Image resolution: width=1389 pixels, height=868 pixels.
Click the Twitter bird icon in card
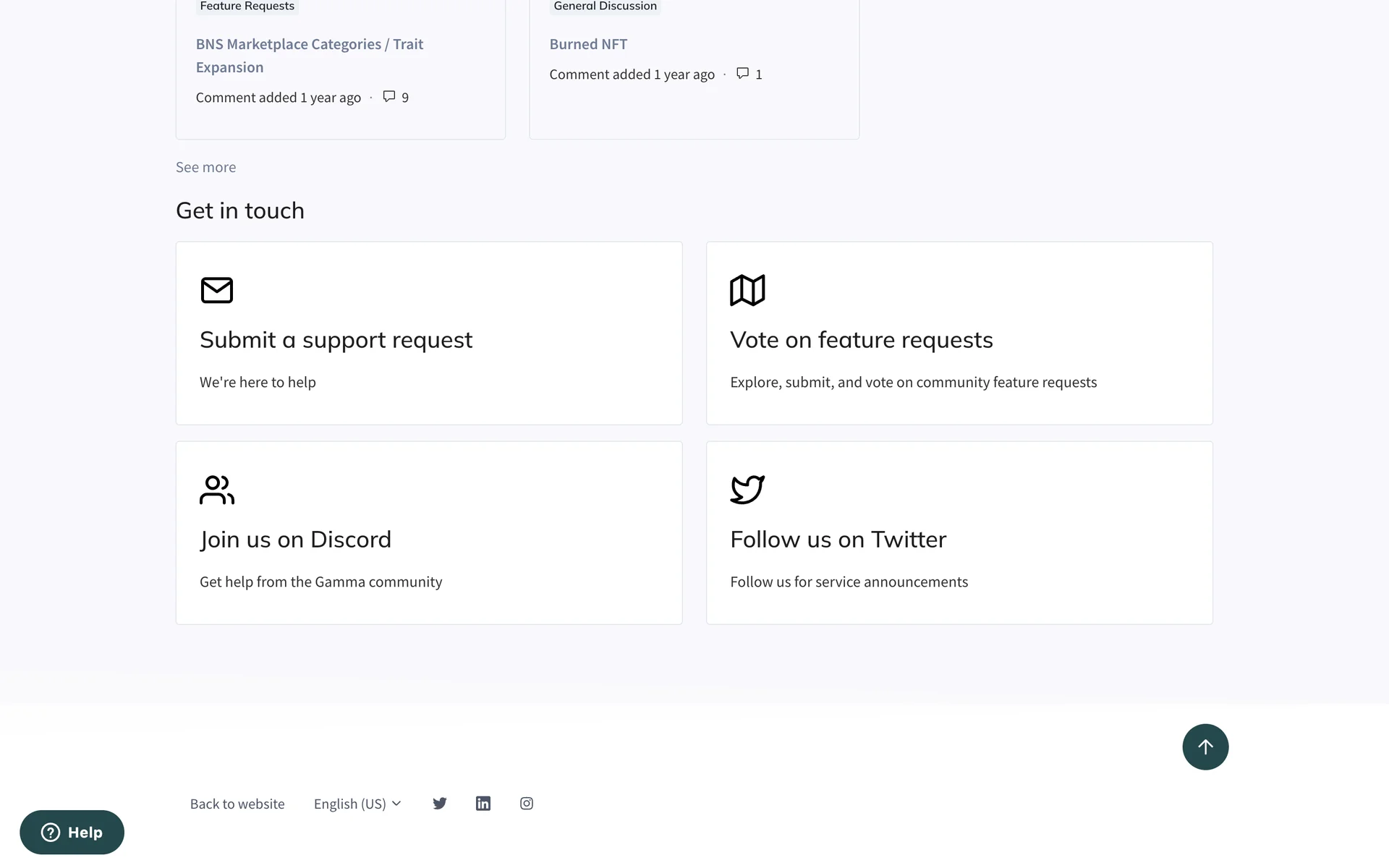point(747,490)
